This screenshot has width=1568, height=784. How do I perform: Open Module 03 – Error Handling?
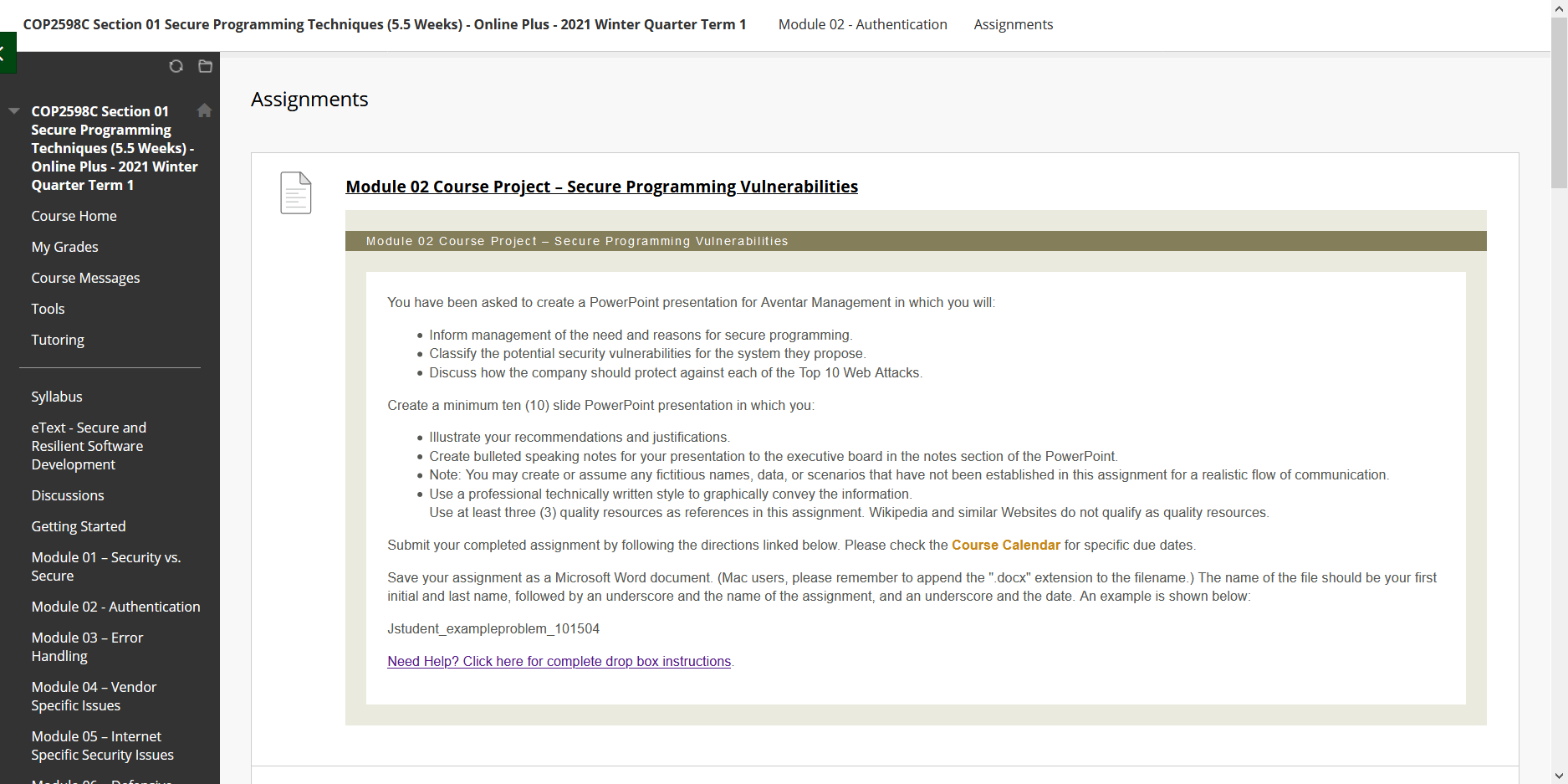[88, 647]
